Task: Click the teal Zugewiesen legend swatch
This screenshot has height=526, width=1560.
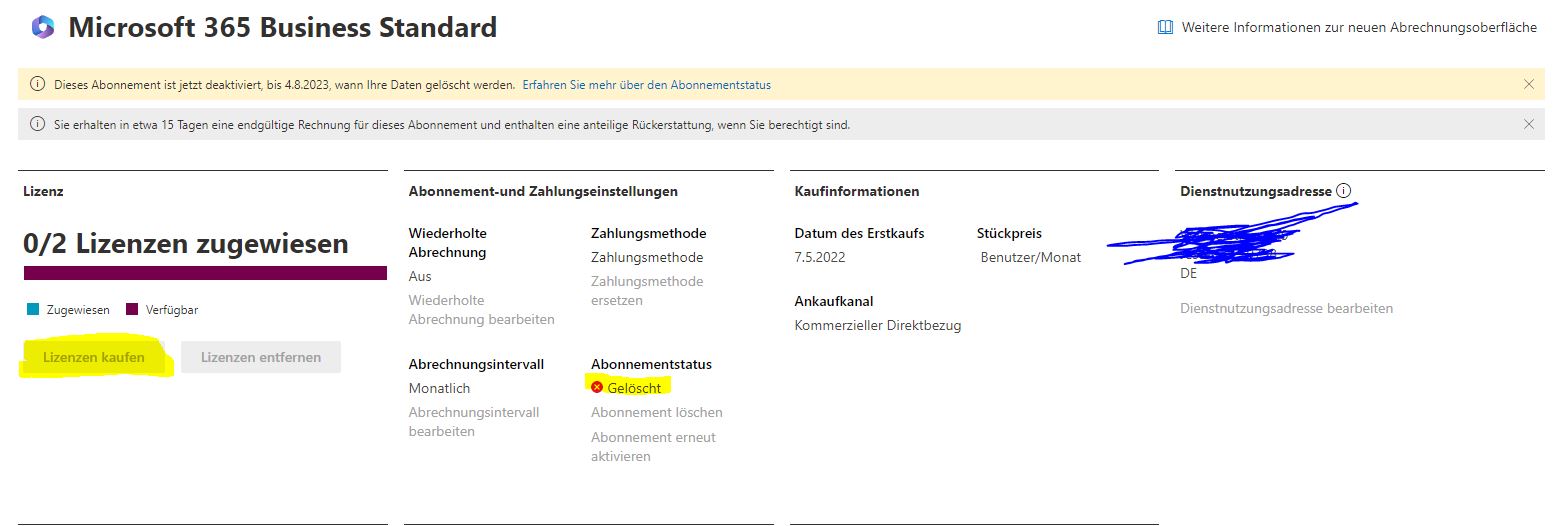Action: [x=33, y=310]
